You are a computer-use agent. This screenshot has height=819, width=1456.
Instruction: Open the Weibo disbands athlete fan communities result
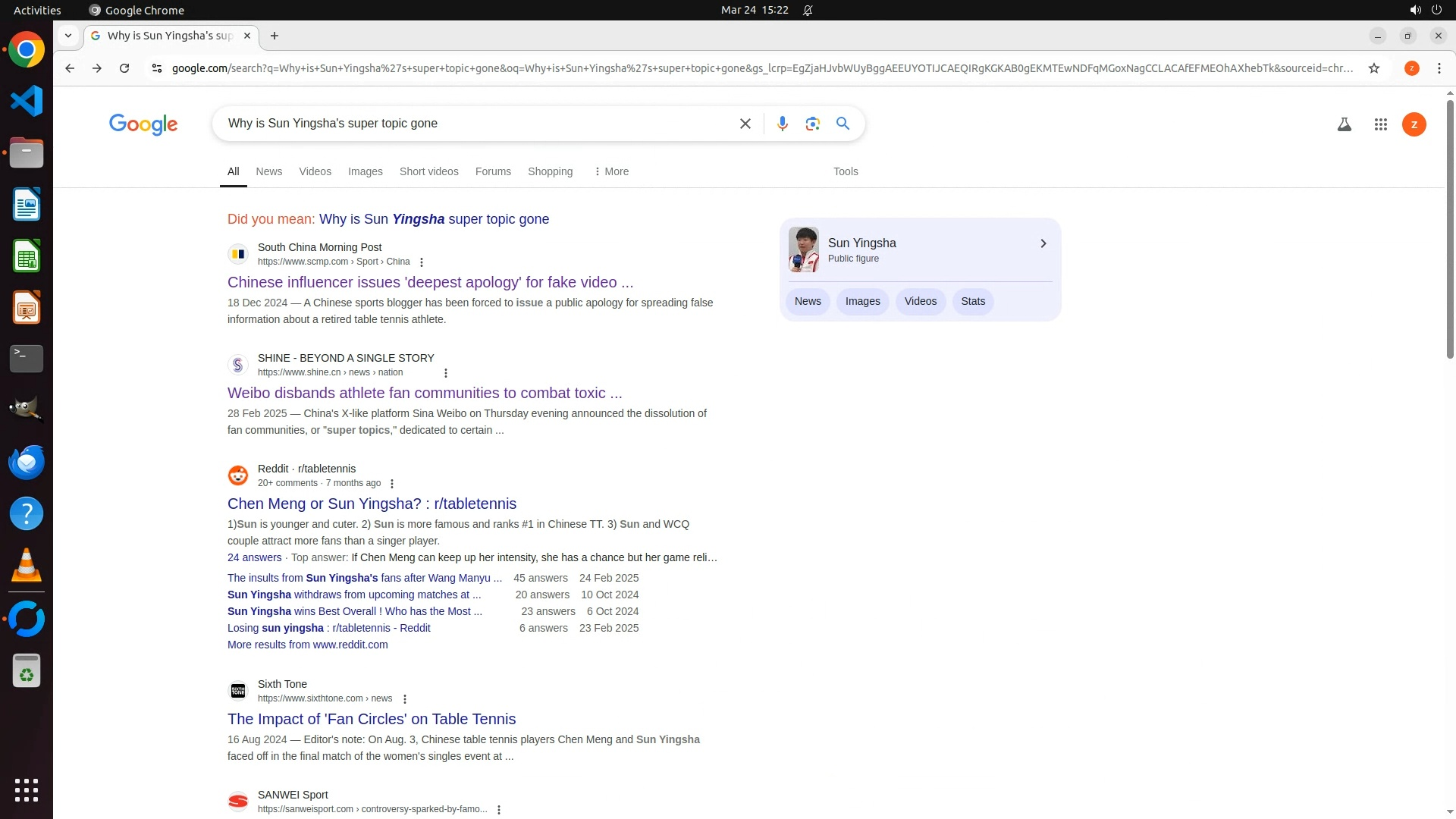pyautogui.click(x=424, y=393)
